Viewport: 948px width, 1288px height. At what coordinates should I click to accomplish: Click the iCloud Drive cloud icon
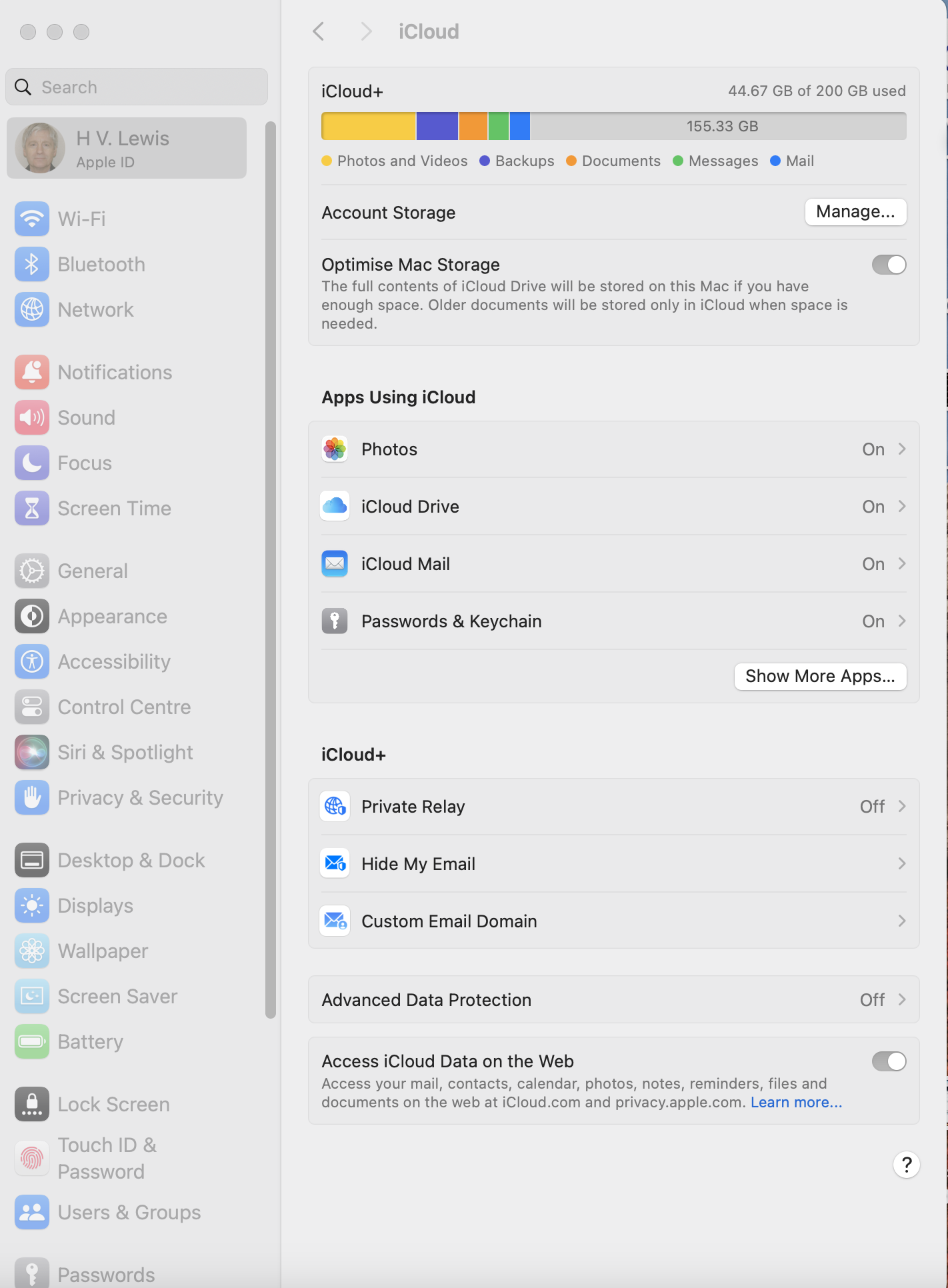[x=335, y=507]
